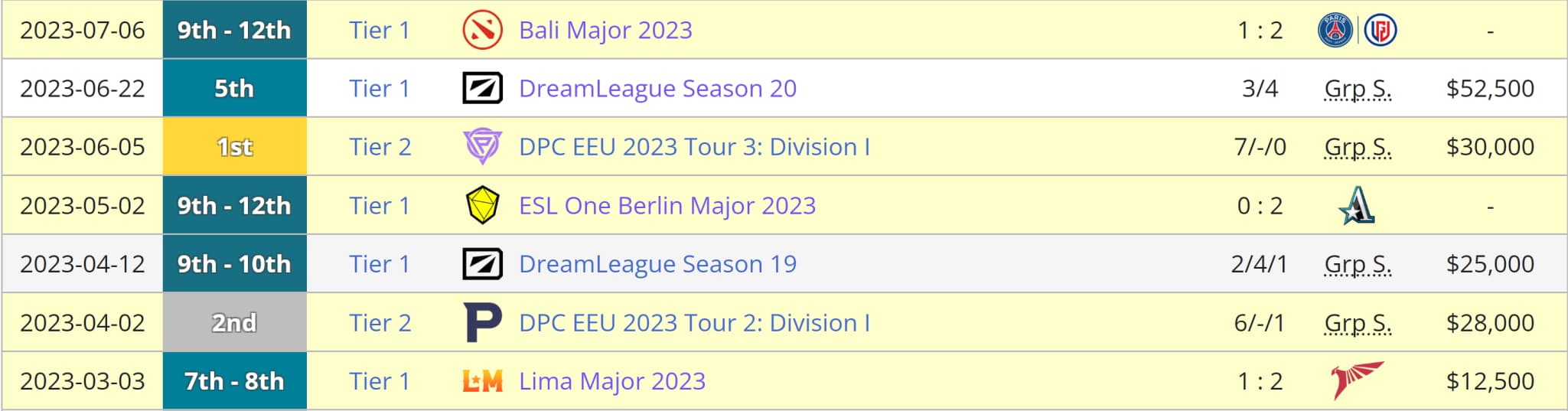Open the LGD team logo
Image resolution: width=1568 pixels, height=411 pixels.
(1380, 31)
